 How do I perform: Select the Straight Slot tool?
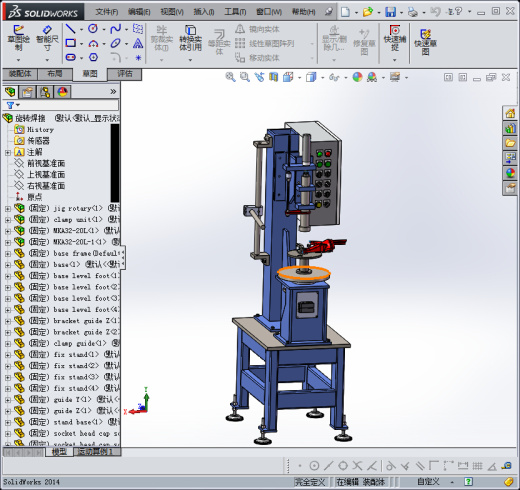tap(71, 58)
